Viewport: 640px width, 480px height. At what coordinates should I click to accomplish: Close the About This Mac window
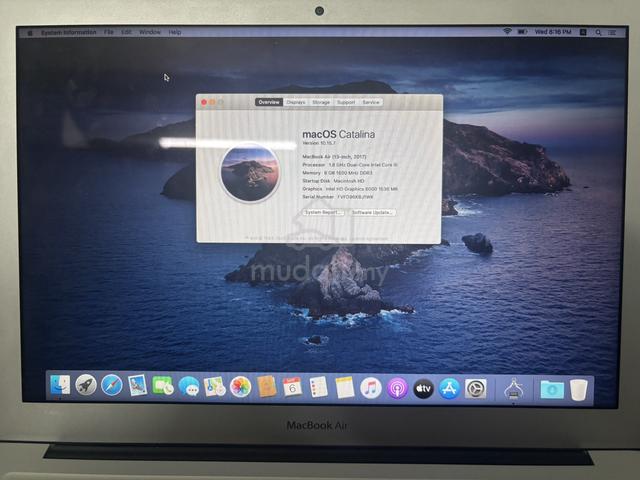(x=204, y=102)
